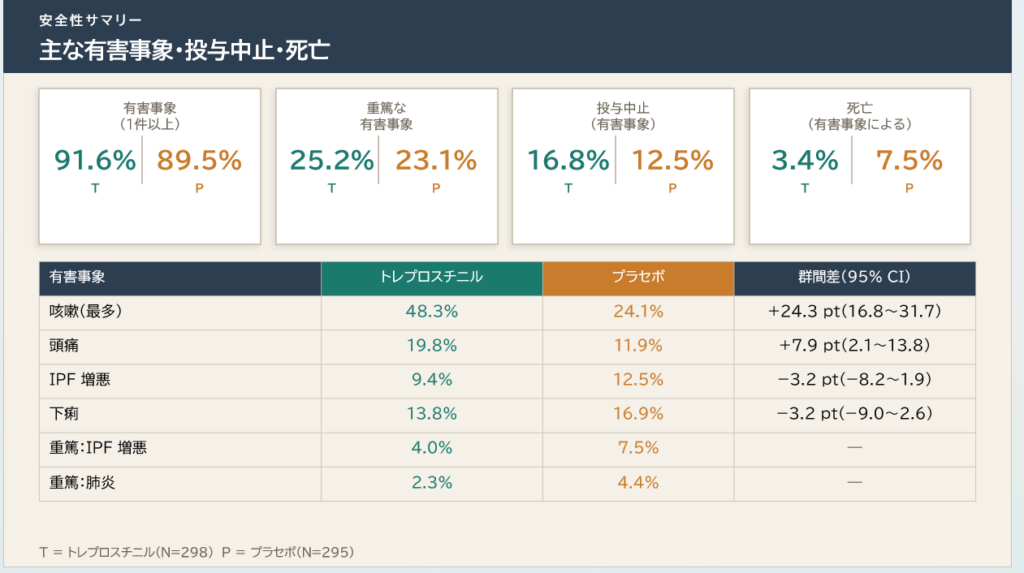Click the +7.9 pt difference cell
The image size is (1024, 573).
pos(854,345)
